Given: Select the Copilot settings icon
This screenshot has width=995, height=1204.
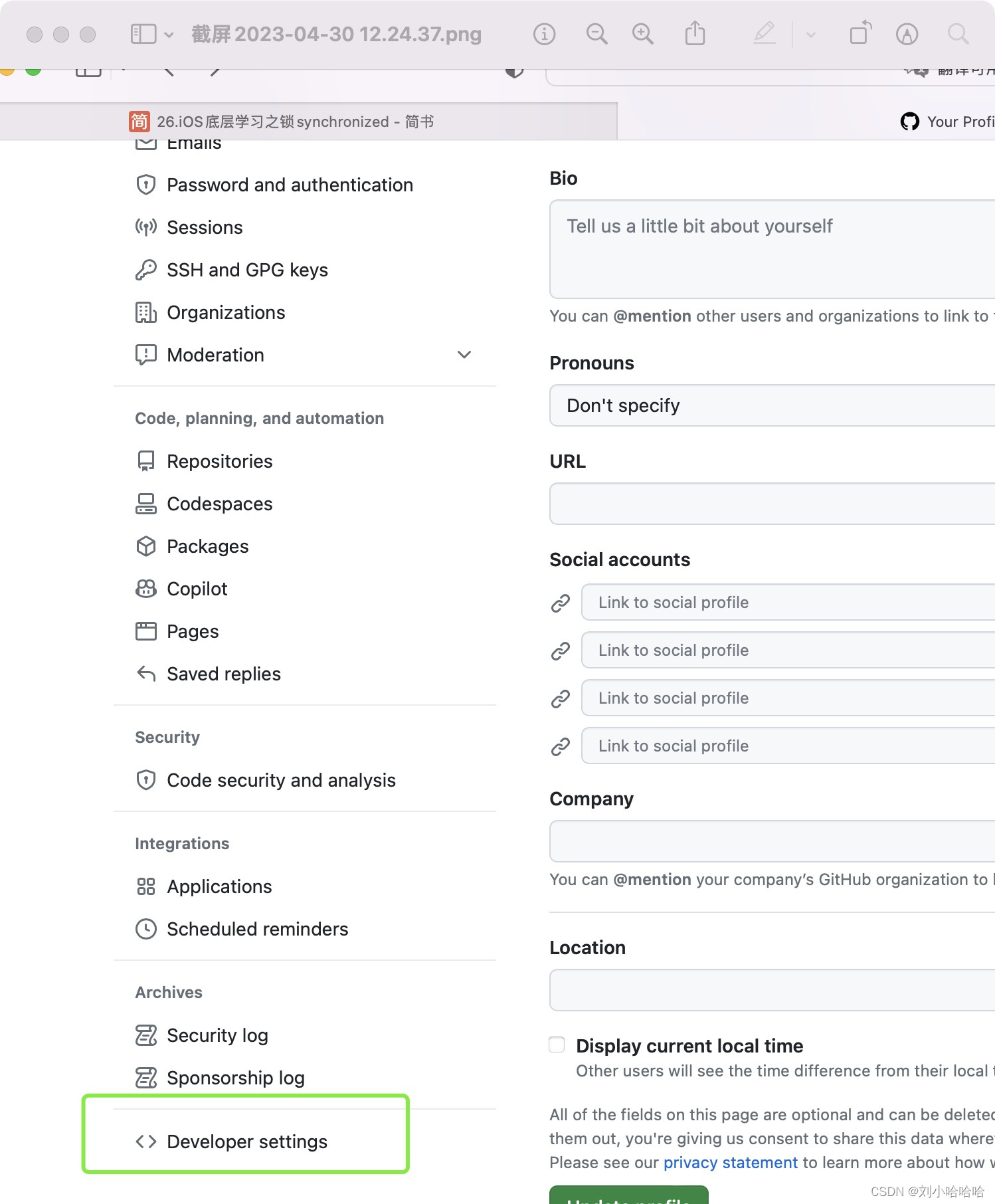Looking at the screenshot, I should point(145,588).
